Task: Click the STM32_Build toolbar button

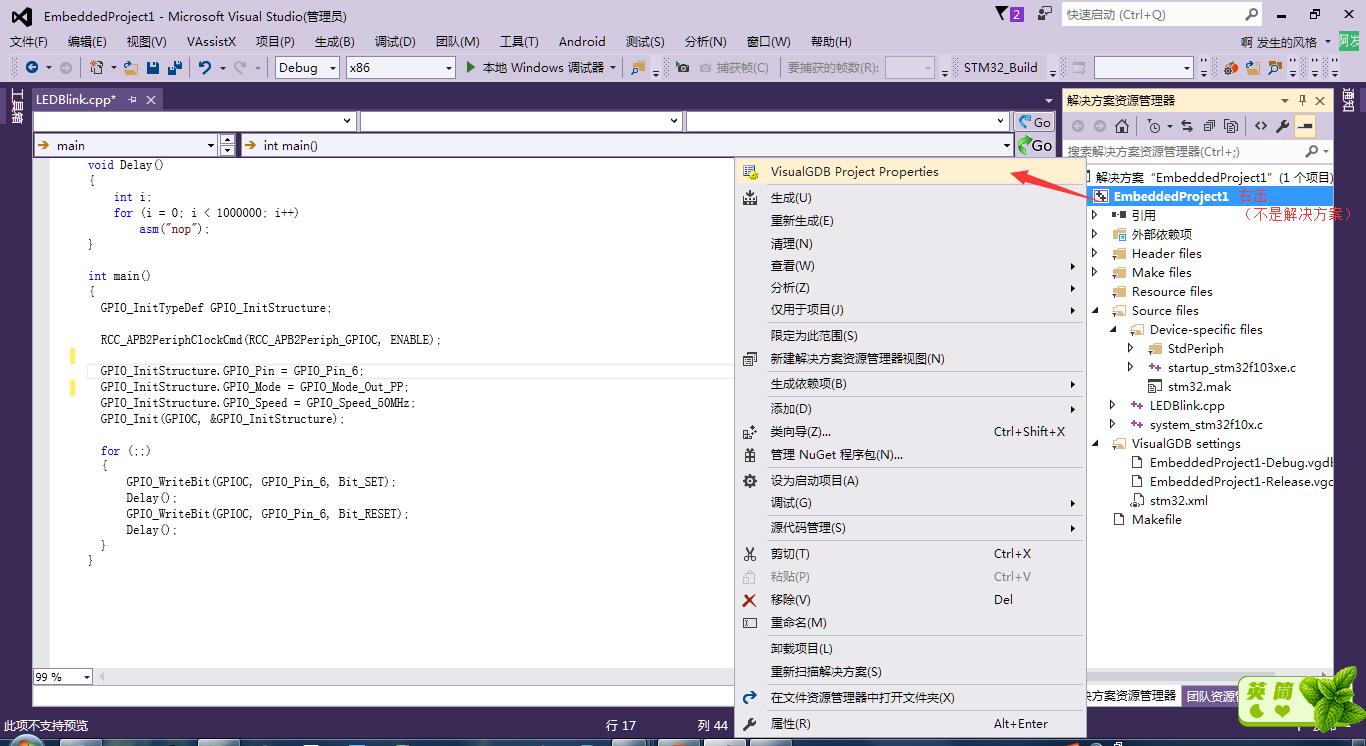Action: [1001, 67]
